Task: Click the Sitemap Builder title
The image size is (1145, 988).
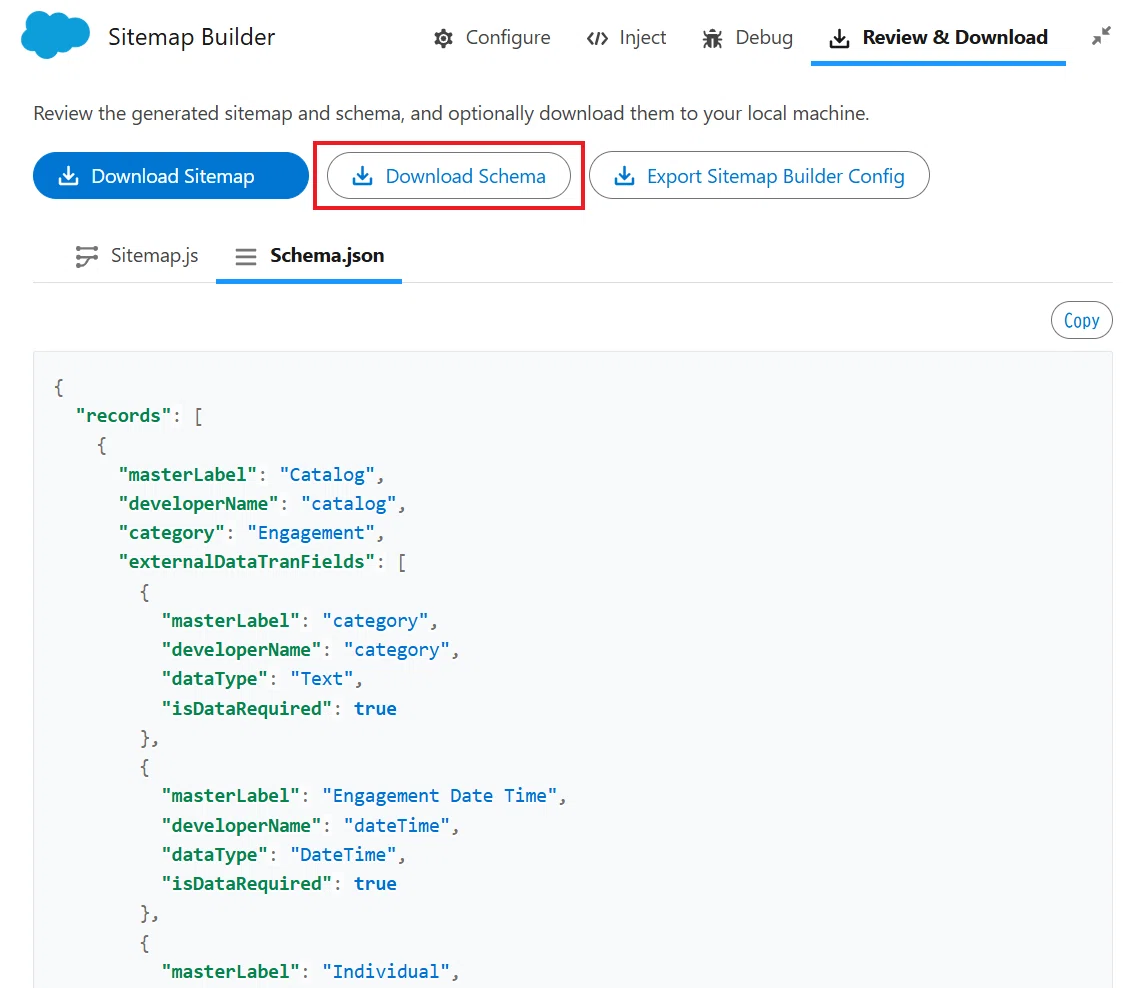Action: pyautogui.click(x=191, y=37)
